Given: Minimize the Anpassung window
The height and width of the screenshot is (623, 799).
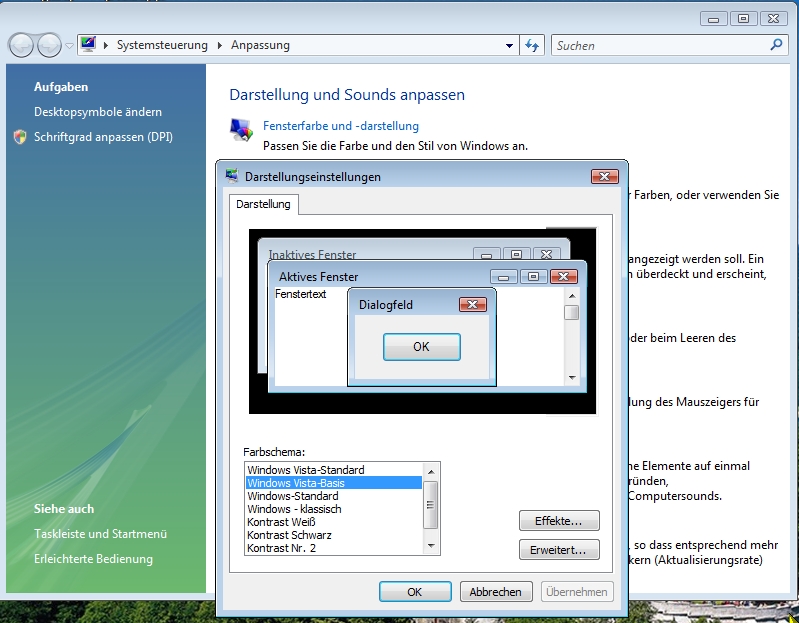Looking at the screenshot, I should [x=713, y=19].
